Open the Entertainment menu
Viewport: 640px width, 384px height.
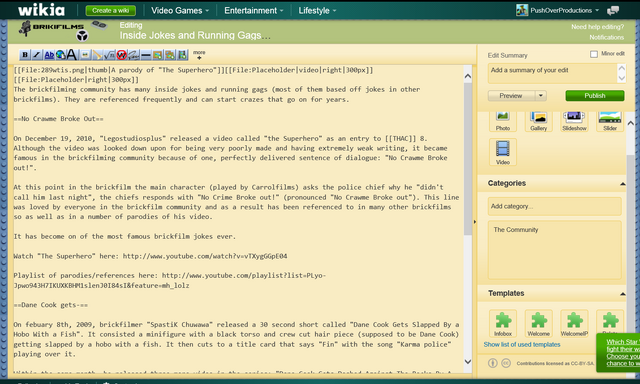253,11
